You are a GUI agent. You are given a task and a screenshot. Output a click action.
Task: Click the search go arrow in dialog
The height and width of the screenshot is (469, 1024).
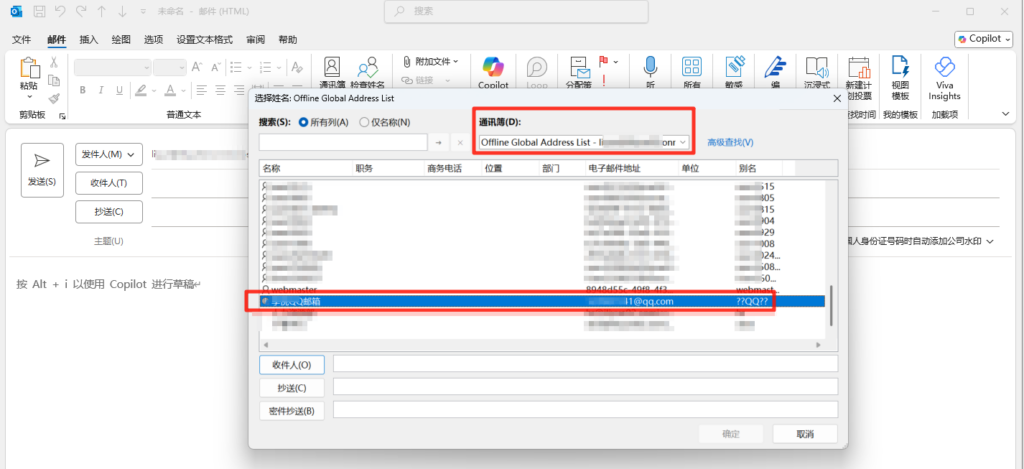[438, 143]
